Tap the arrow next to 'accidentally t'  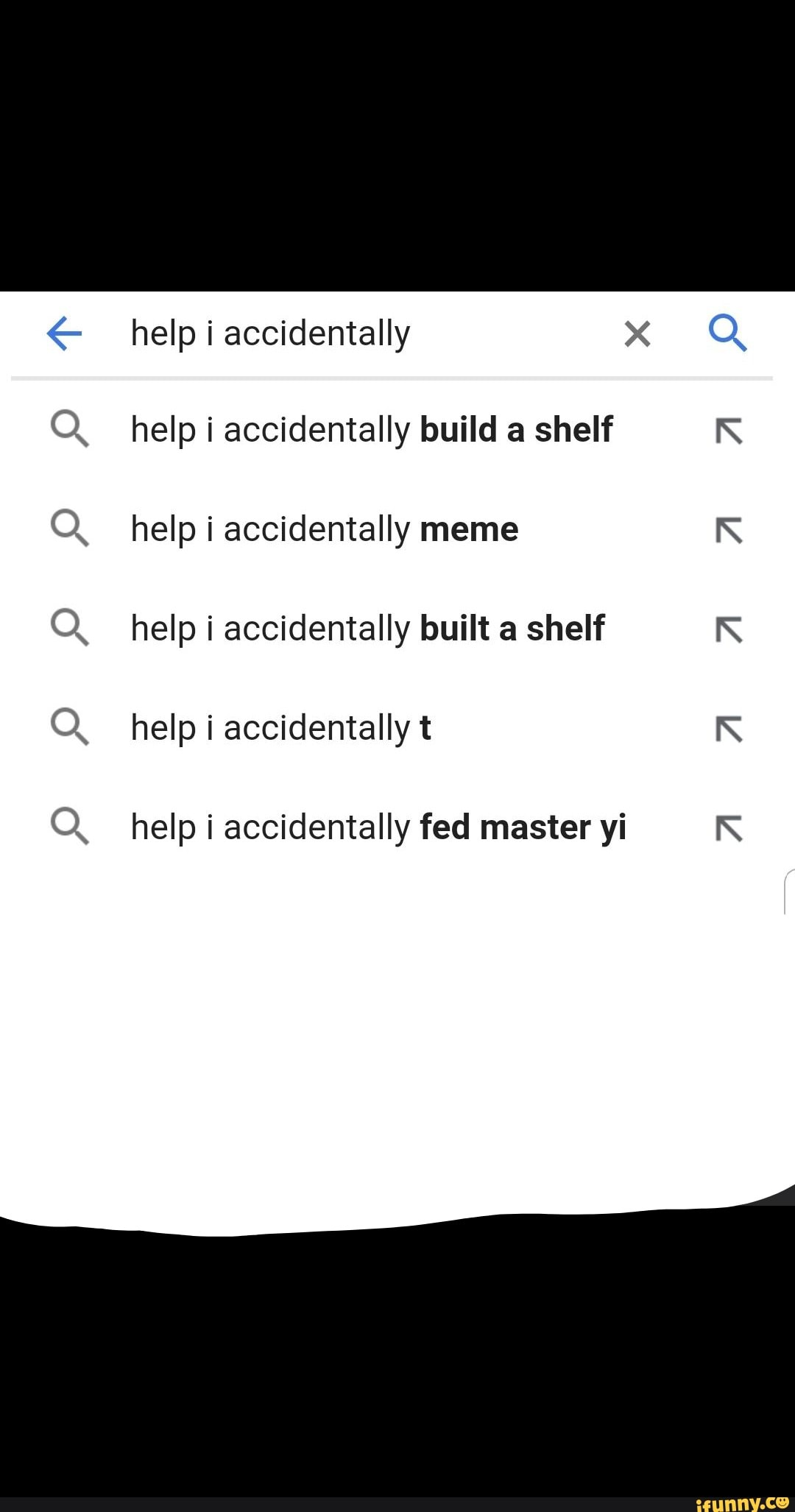click(x=729, y=729)
